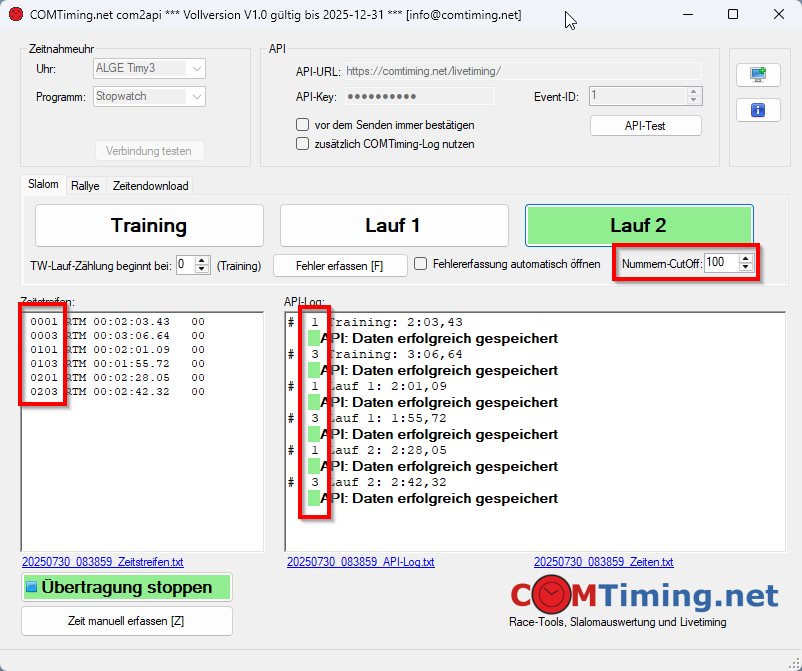Viewport: 802px width, 671px height.
Task: Click API-Log entry 'Lauf 2: 2:42,32'
Action: point(387,482)
